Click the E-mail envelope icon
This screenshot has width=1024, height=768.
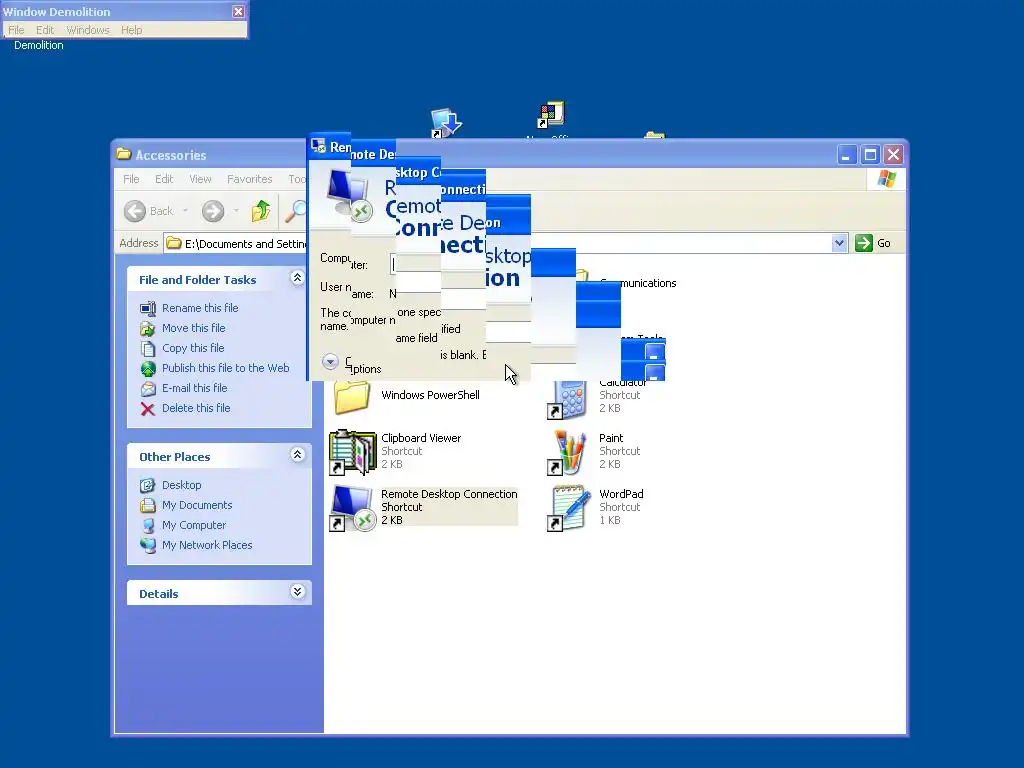coord(148,389)
